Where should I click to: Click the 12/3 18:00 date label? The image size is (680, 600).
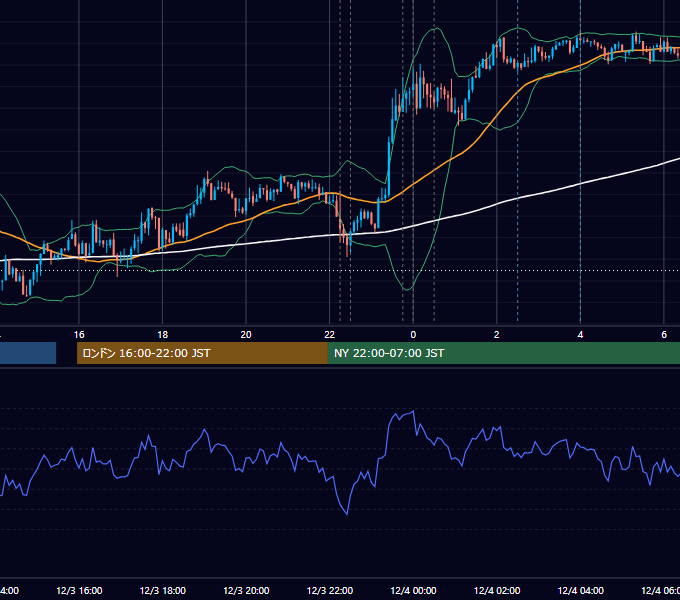[x=163, y=591]
